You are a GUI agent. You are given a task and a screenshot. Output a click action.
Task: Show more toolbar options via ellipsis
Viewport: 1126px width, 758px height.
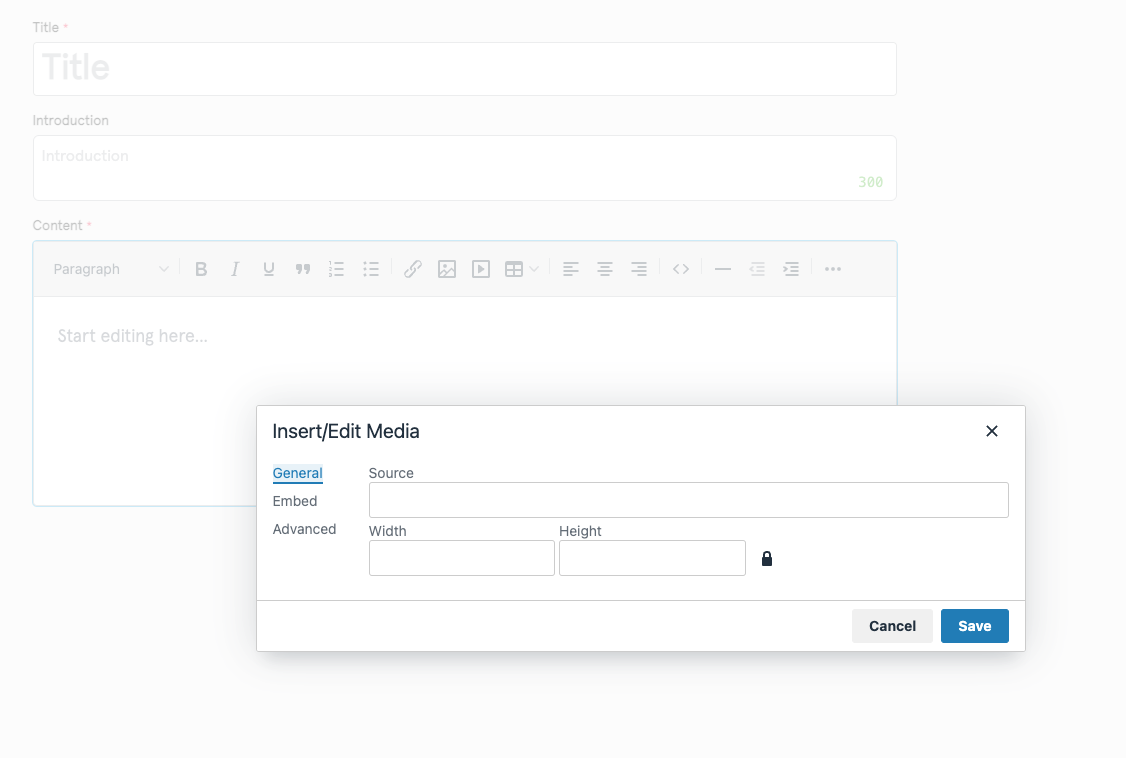coord(833,269)
